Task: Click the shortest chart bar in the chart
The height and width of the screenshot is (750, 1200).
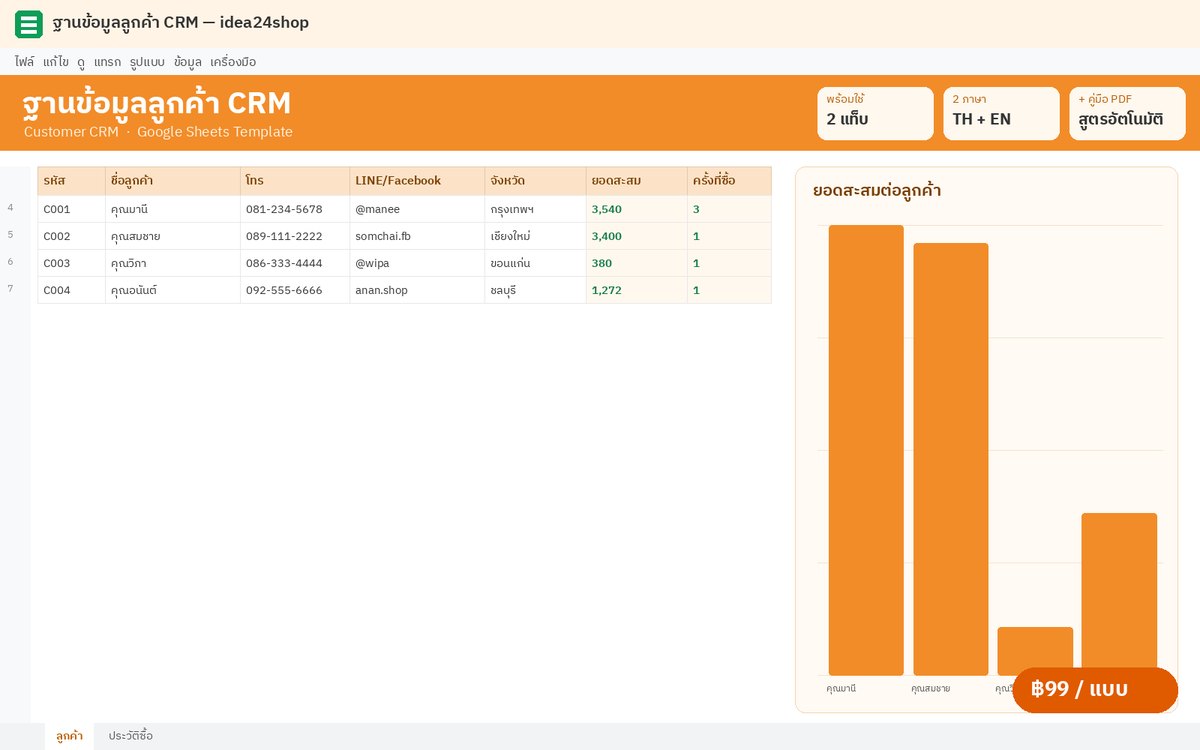Action: (x=1035, y=651)
